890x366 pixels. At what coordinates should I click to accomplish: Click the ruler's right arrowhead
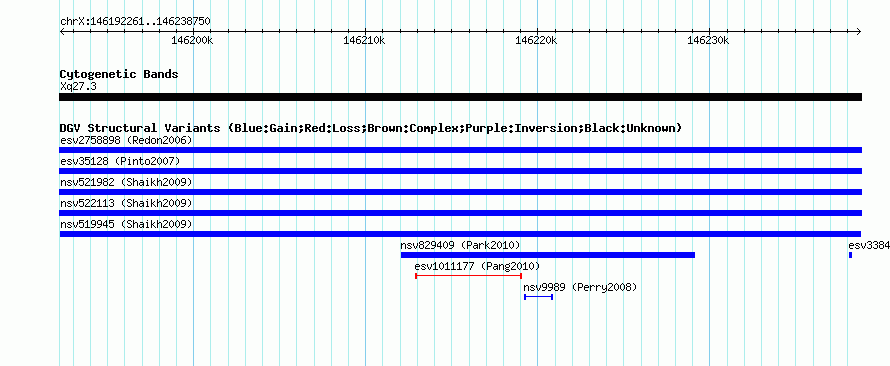pyautogui.click(x=859, y=31)
